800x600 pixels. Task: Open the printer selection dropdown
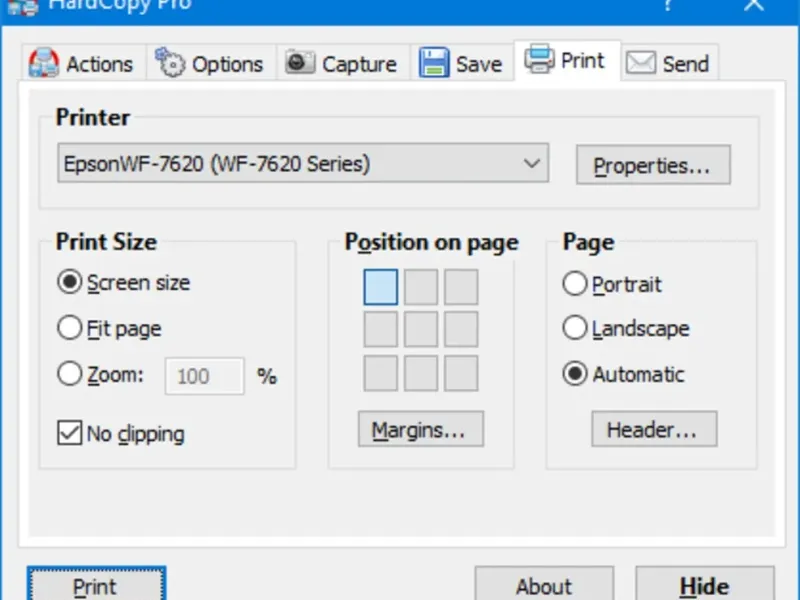click(303, 163)
